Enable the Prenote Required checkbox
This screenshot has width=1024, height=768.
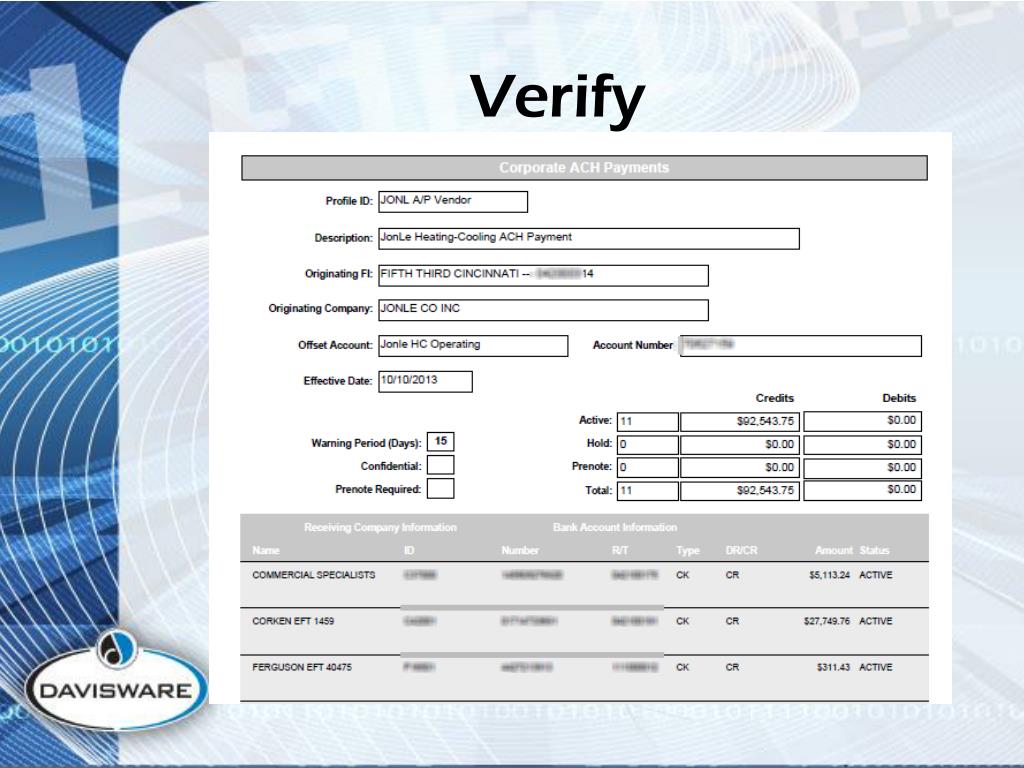pyautogui.click(x=440, y=488)
